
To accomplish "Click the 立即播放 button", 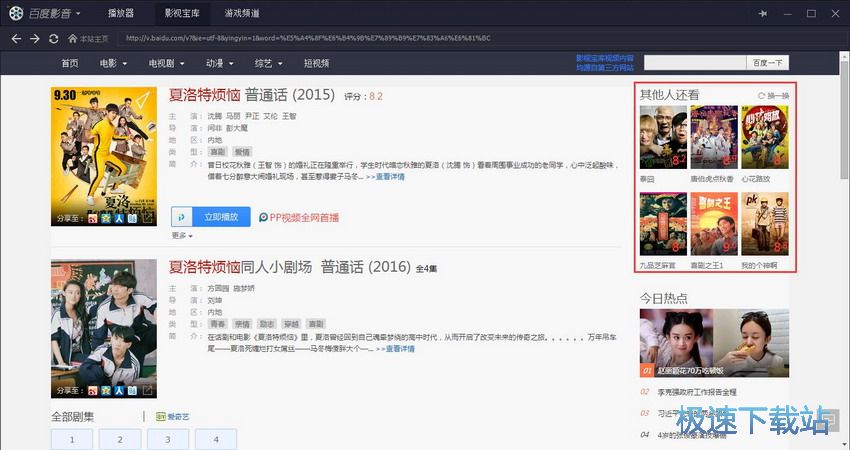I will tap(221, 217).
